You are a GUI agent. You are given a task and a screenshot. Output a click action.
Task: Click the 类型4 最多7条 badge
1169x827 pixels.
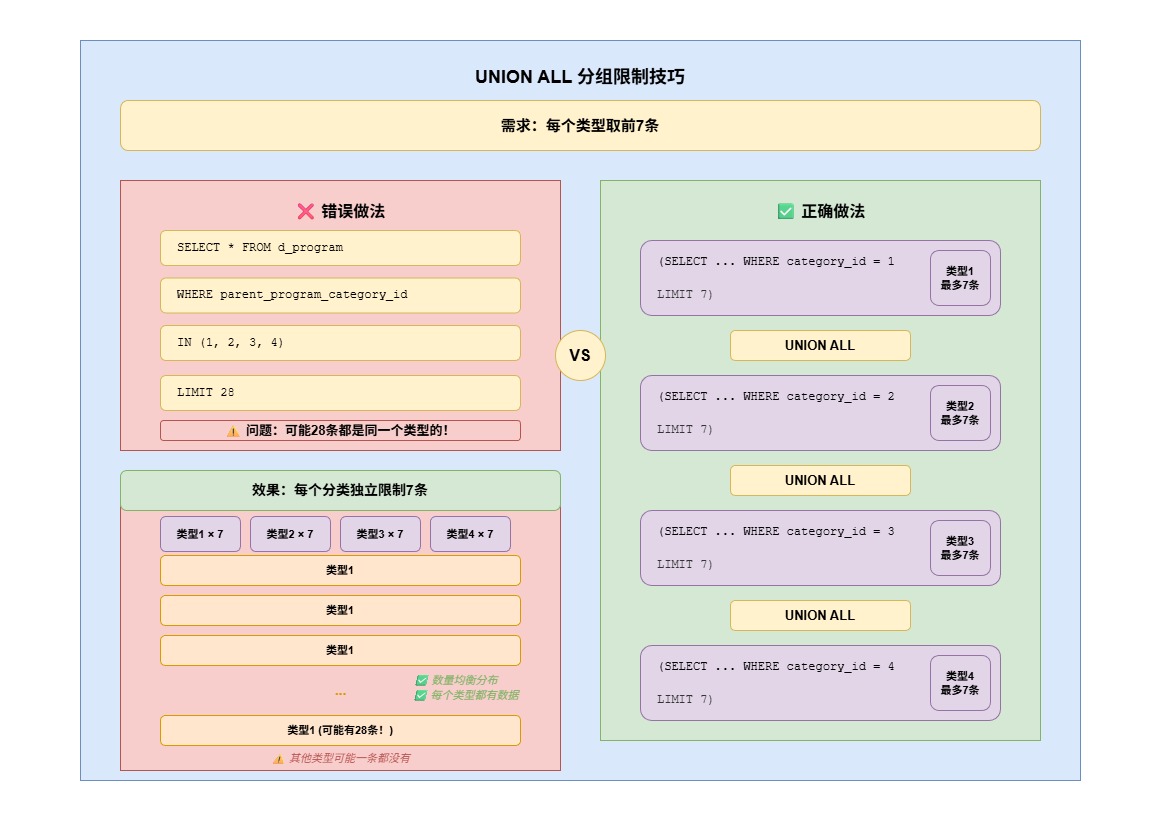960,683
